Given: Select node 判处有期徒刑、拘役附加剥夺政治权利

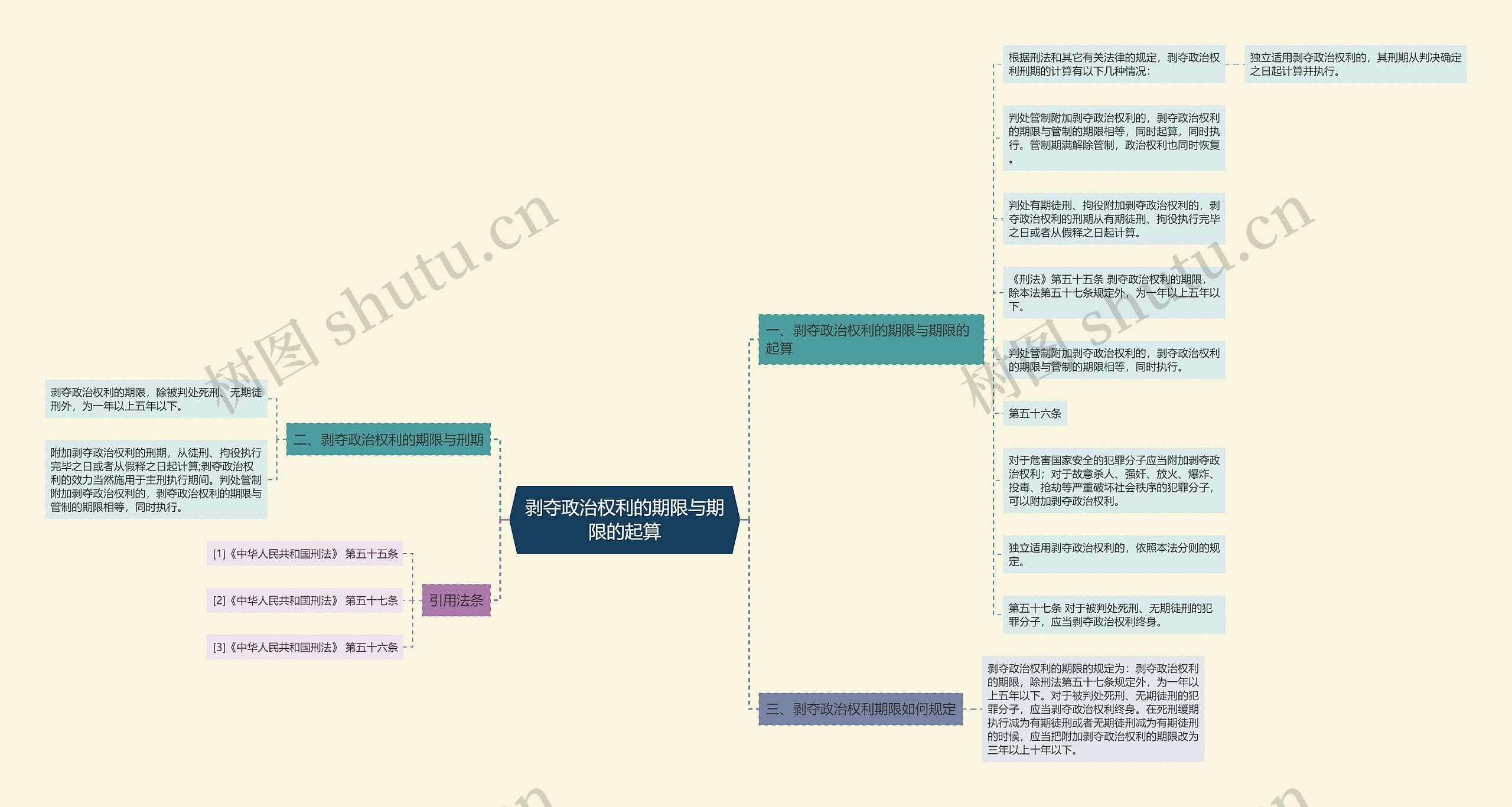Looking at the screenshot, I should click(x=1113, y=219).
